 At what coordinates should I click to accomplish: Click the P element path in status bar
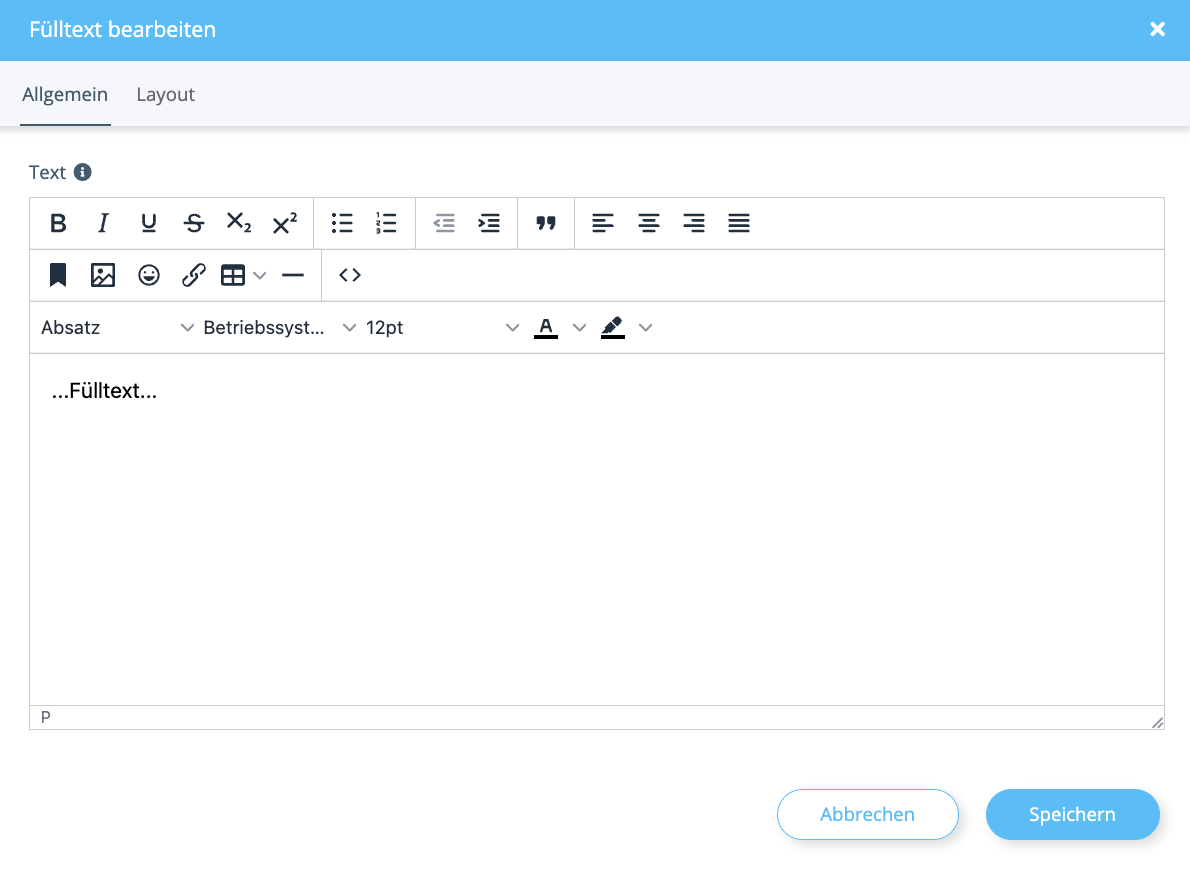[x=46, y=717]
